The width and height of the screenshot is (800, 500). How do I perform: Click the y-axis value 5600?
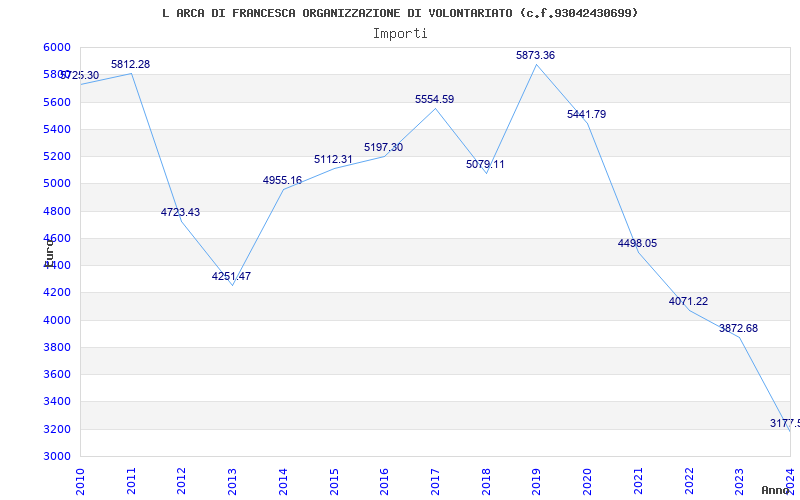pyautogui.click(x=58, y=102)
